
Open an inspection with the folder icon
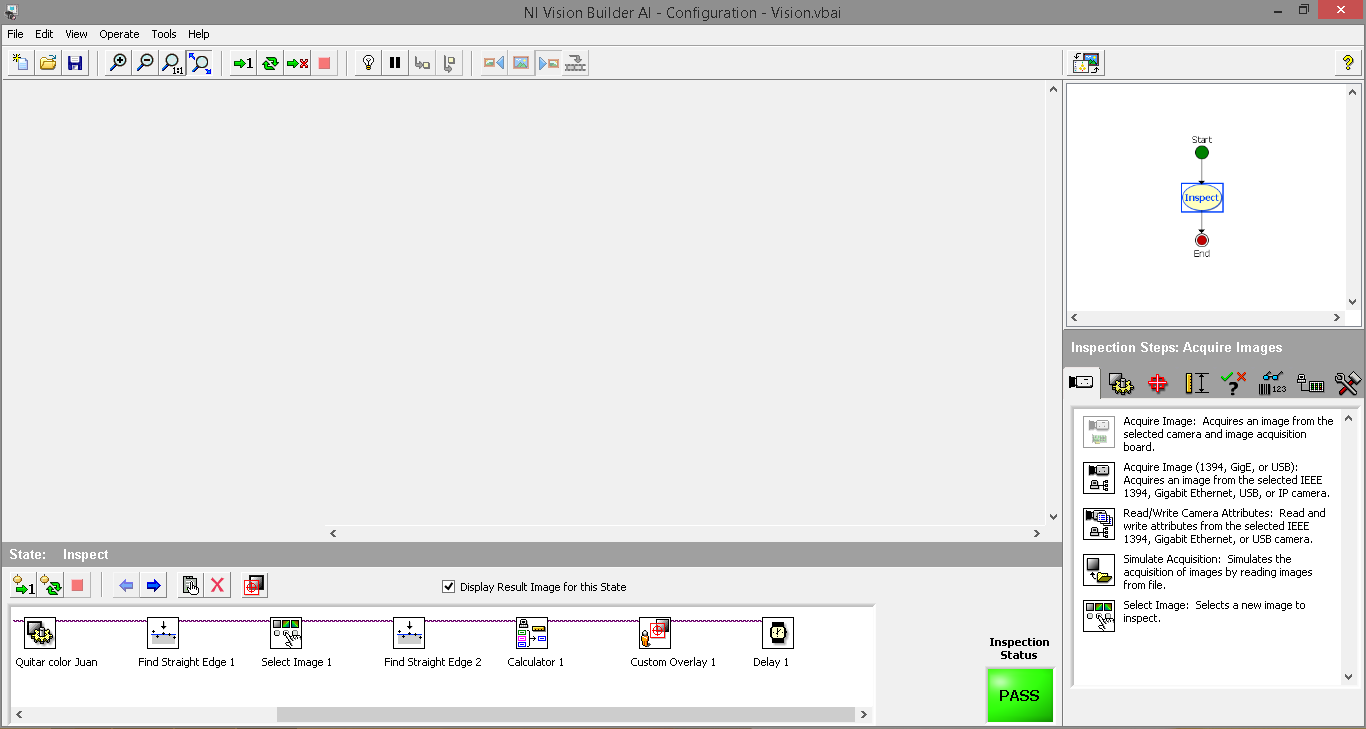point(47,63)
